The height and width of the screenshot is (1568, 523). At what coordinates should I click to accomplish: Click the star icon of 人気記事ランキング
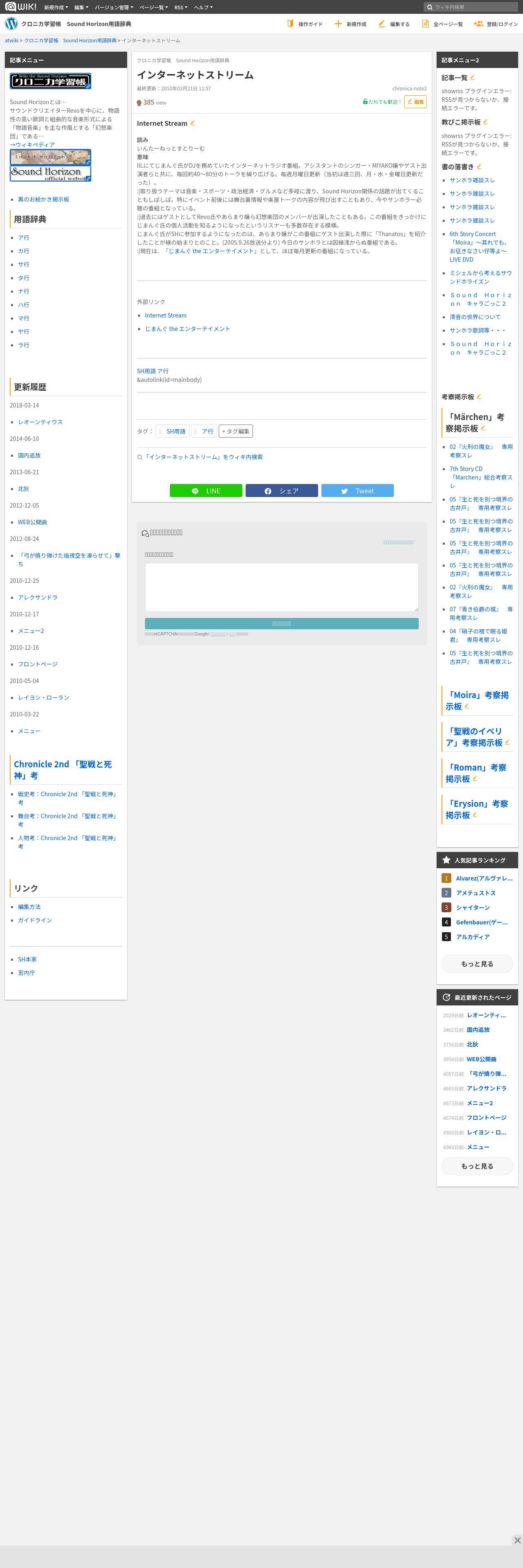(446, 860)
